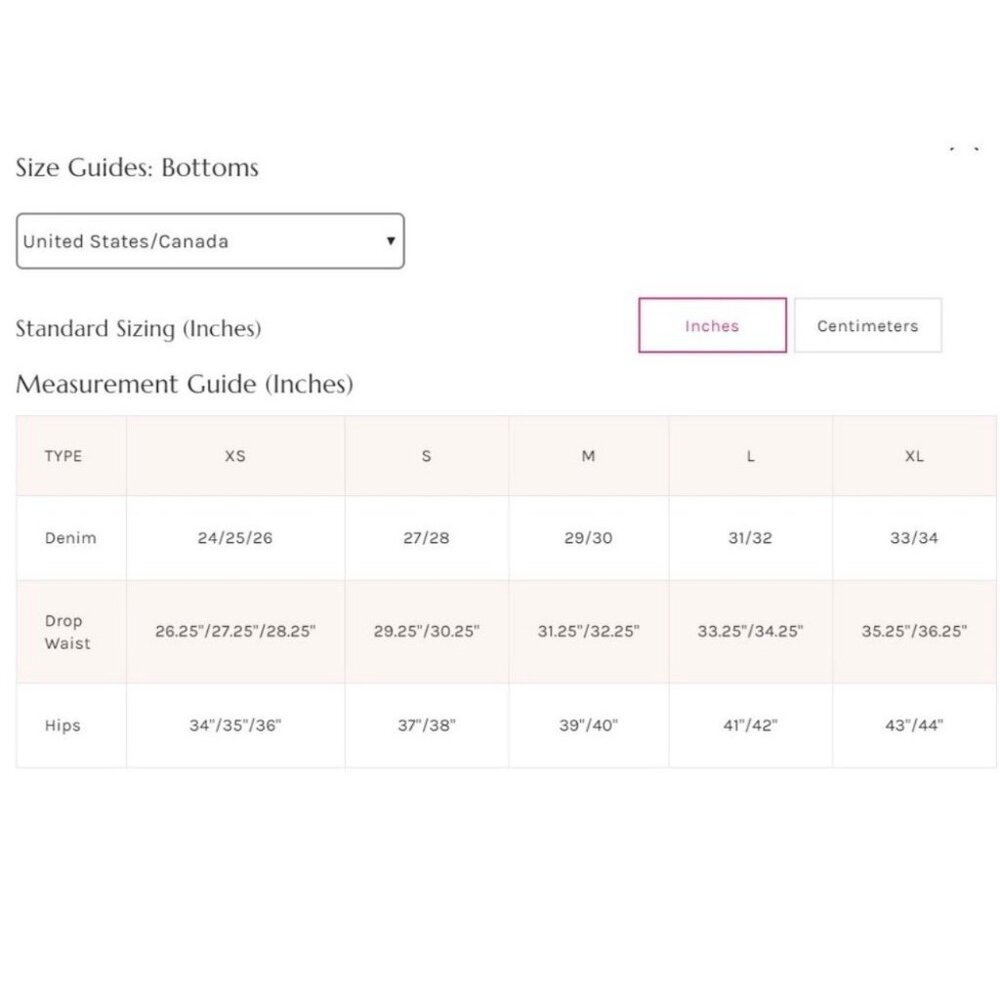Select the 24/25/26 denim size cell
This screenshot has width=1000, height=1000.
[x=235, y=538]
